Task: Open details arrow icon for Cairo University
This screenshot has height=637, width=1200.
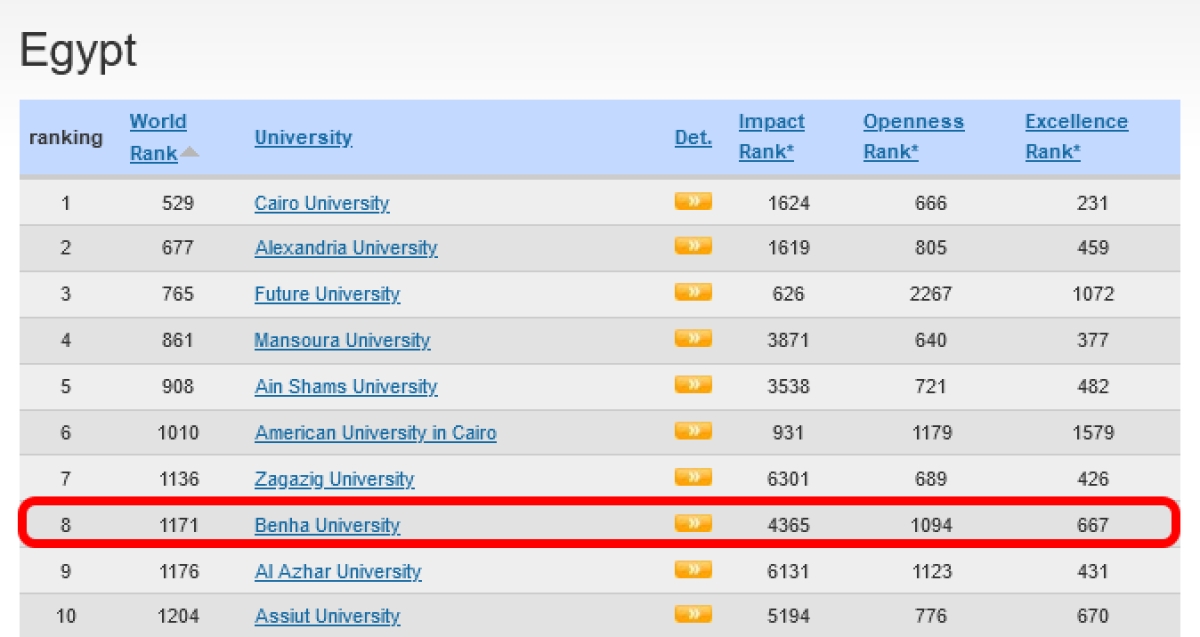Action: tap(693, 201)
